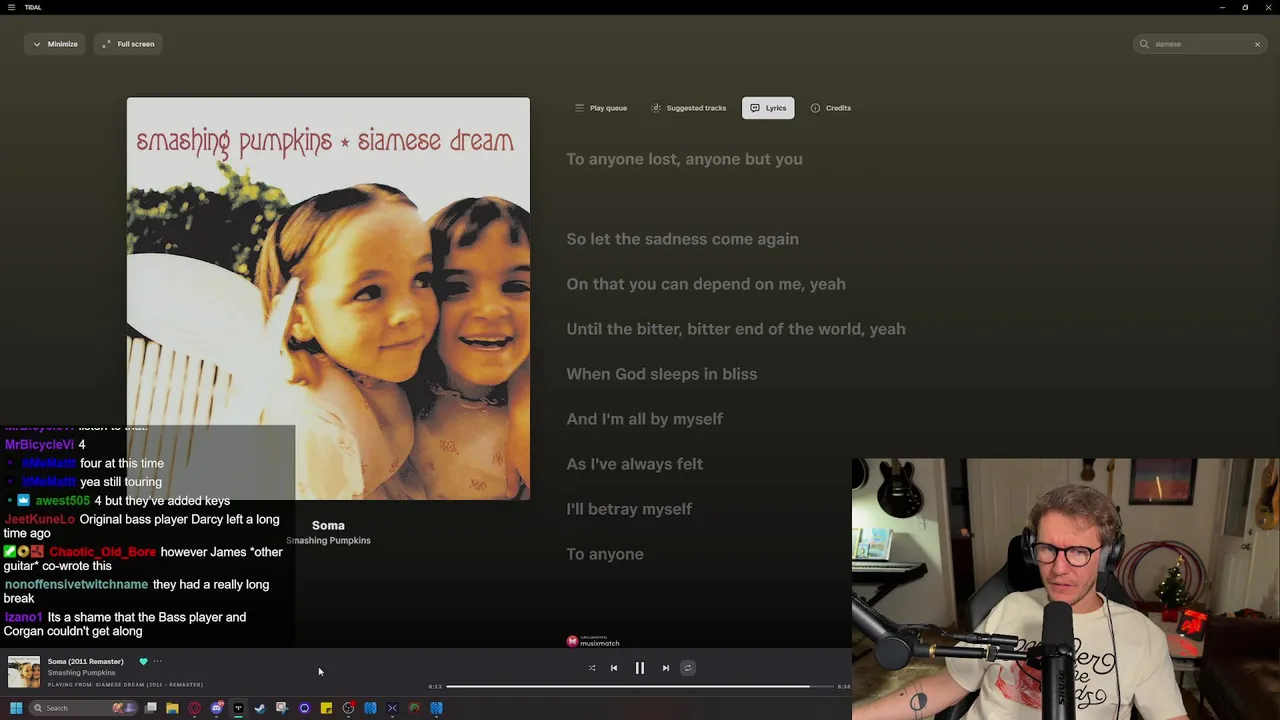Open File Explorer from taskbar
This screenshot has width=1280, height=720.
(x=172, y=708)
